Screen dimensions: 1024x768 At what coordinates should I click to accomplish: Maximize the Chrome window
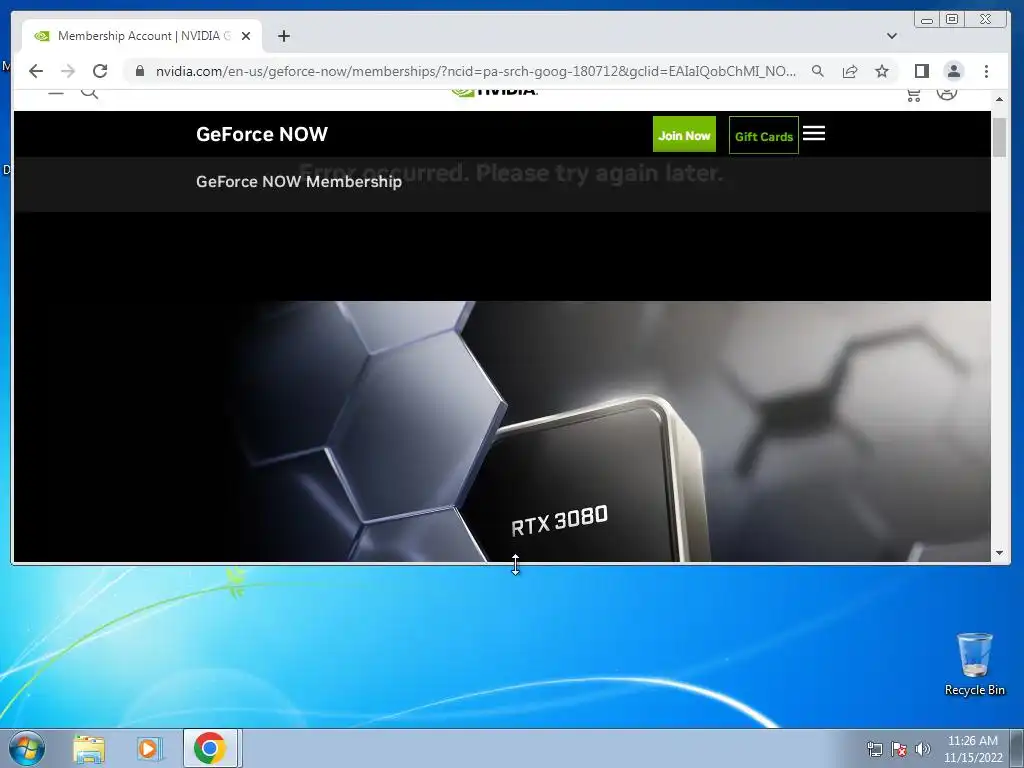[x=952, y=20]
